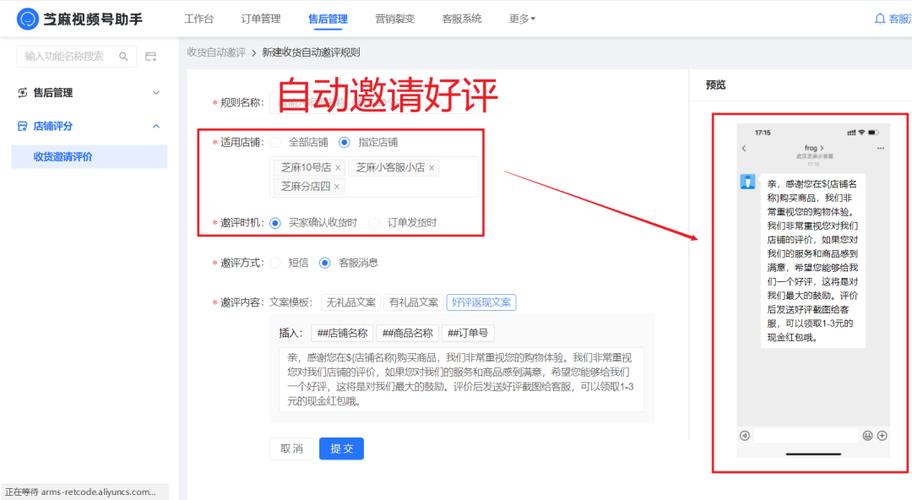Screen dimensions: 912x500
Task: Select 指定店铺 radio option
Action: point(344,142)
